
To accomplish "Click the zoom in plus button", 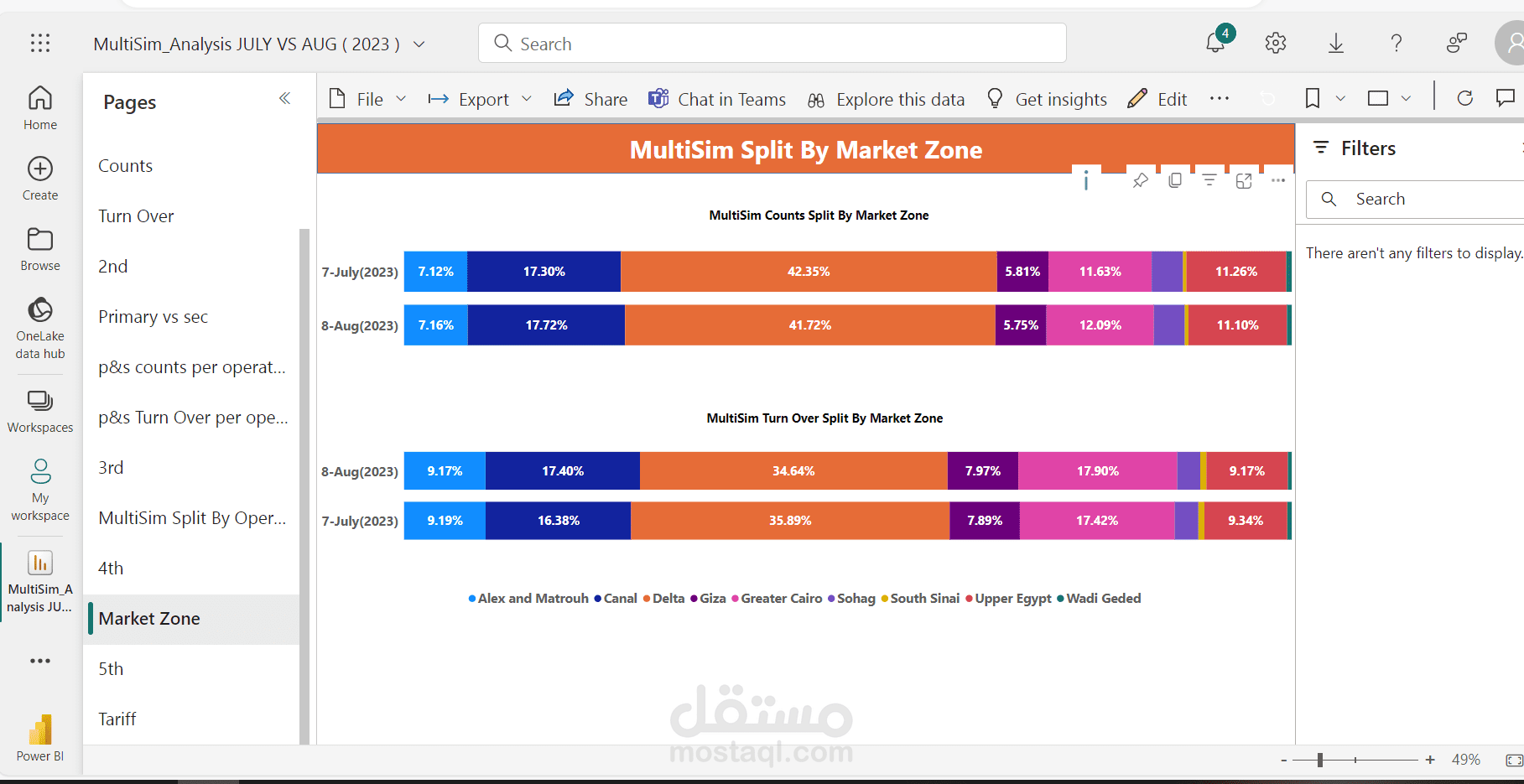I will click(x=1430, y=760).
